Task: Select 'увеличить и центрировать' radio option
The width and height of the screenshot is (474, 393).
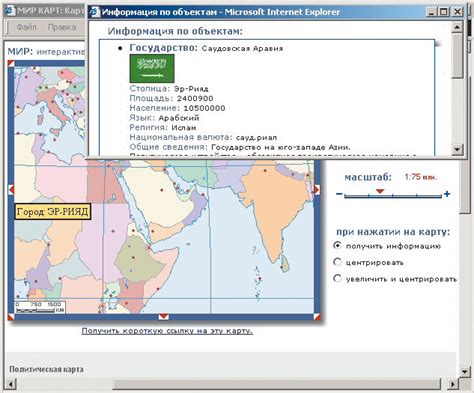Action: click(337, 278)
